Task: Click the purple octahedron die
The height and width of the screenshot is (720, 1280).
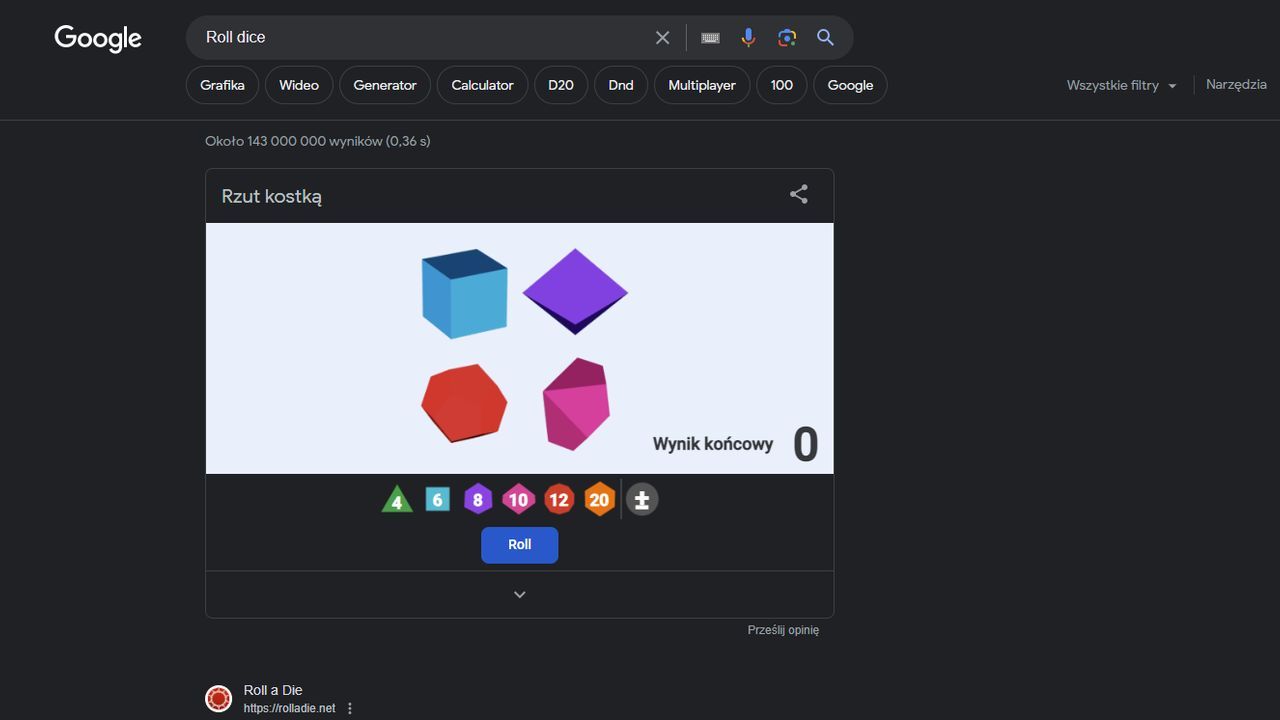Action: [x=575, y=291]
